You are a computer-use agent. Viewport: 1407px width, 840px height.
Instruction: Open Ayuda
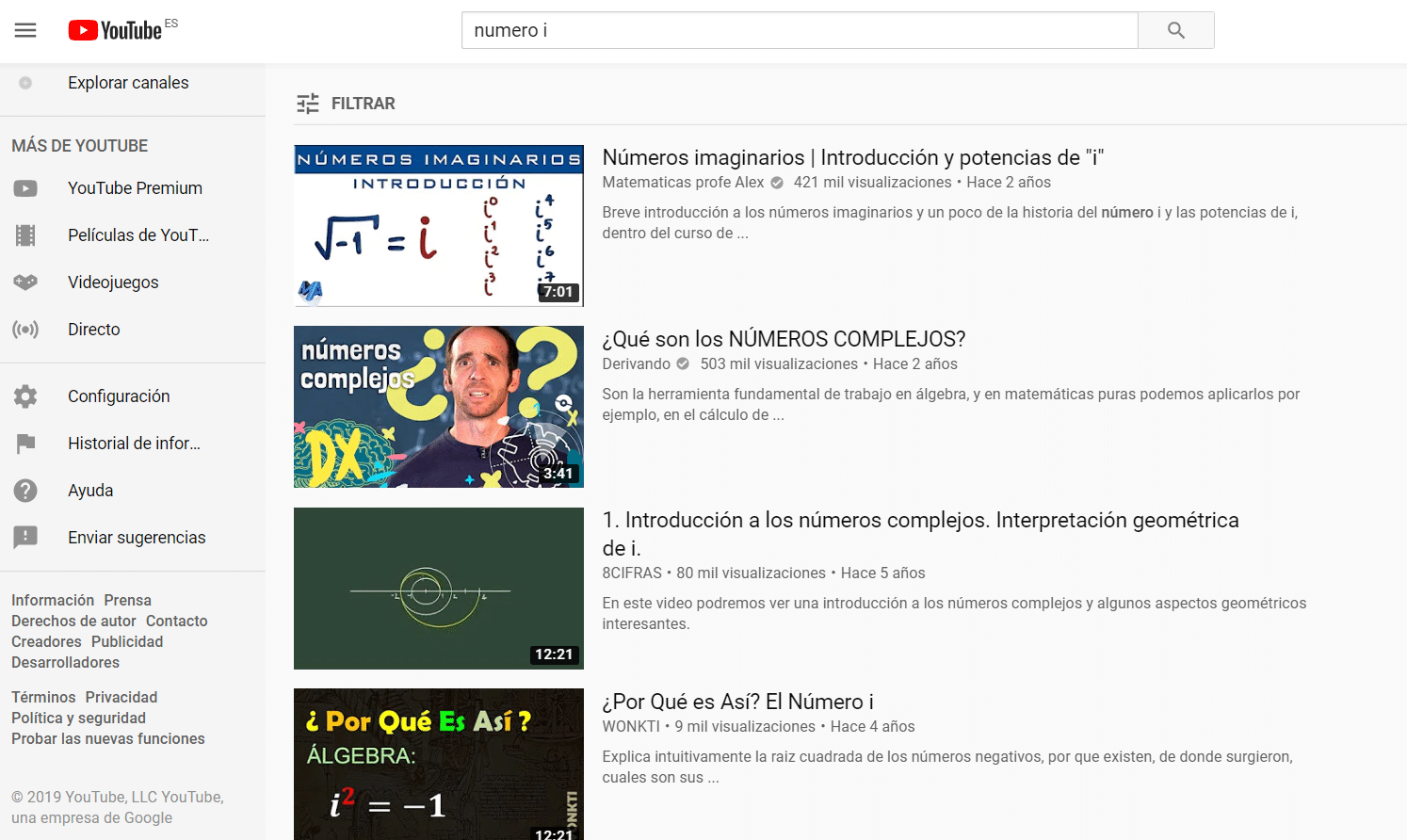90,491
